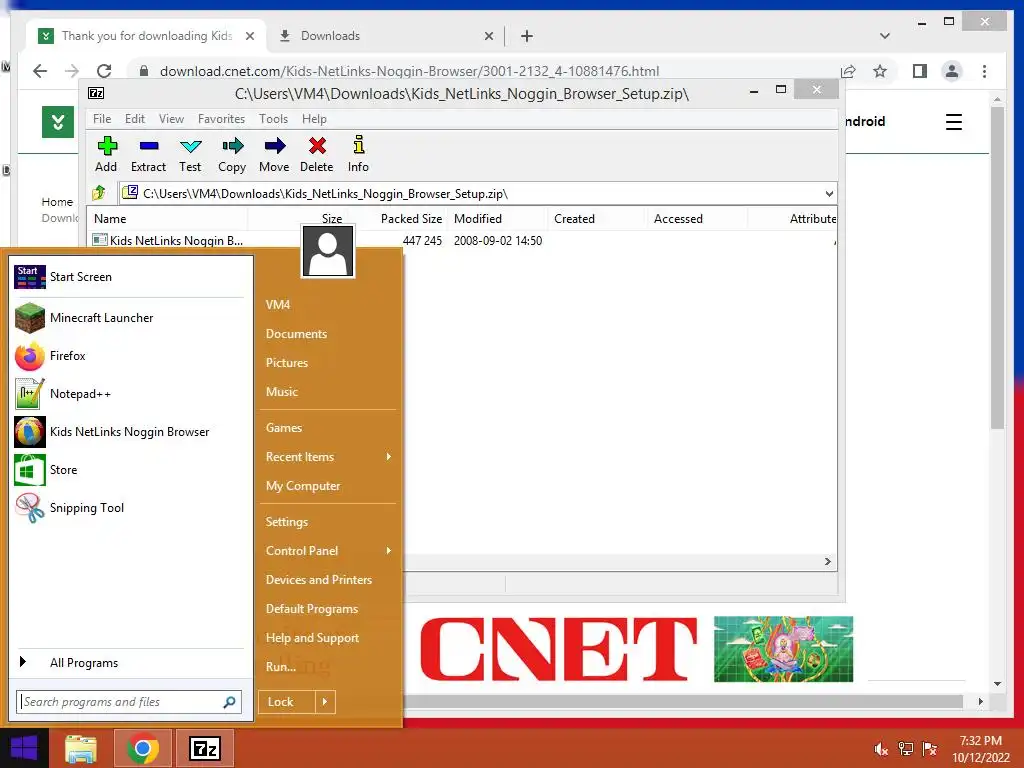Click the green download.com logo
The width and height of the screenshot is (1024, 768).
tap(57, 121)
